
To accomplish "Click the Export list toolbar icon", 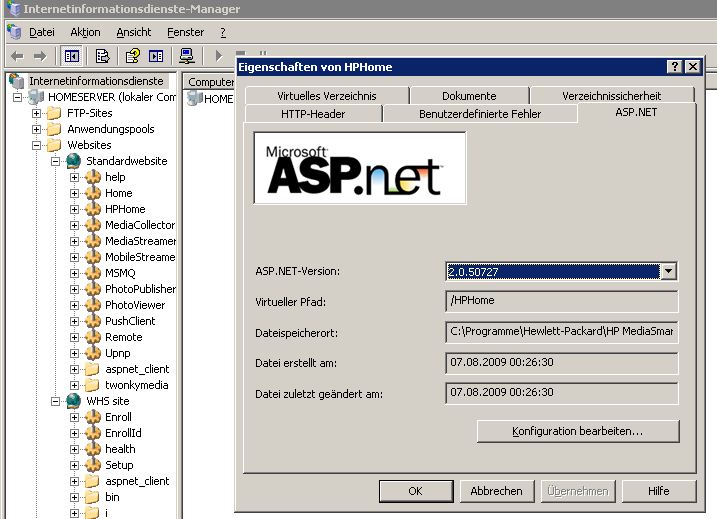I will pos(102,56).
